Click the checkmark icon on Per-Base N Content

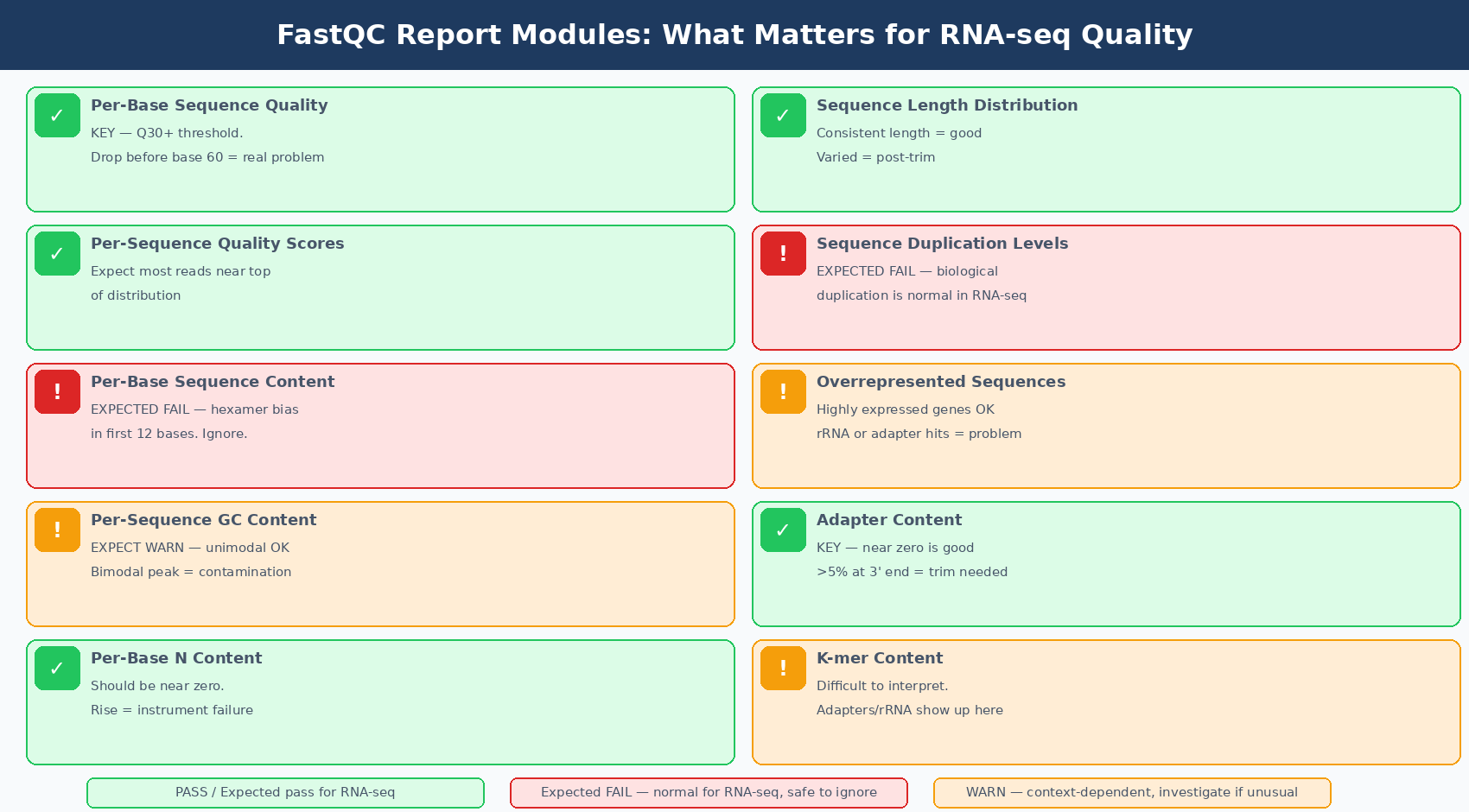coord(57,668)
